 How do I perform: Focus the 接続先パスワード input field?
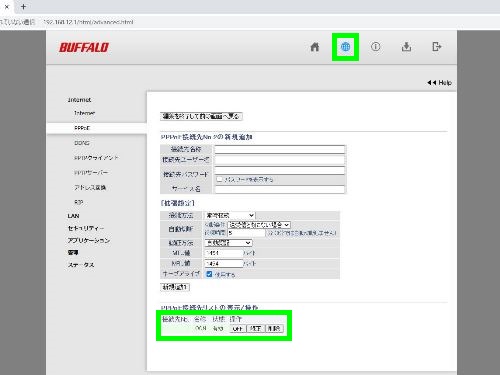[x=280, y=170]
